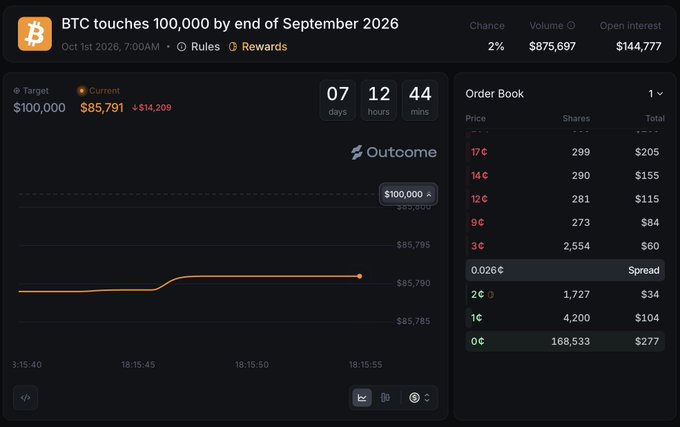Select the 0¢ bid row
This screenshot has width=680, height=427.
pos(565,341)
